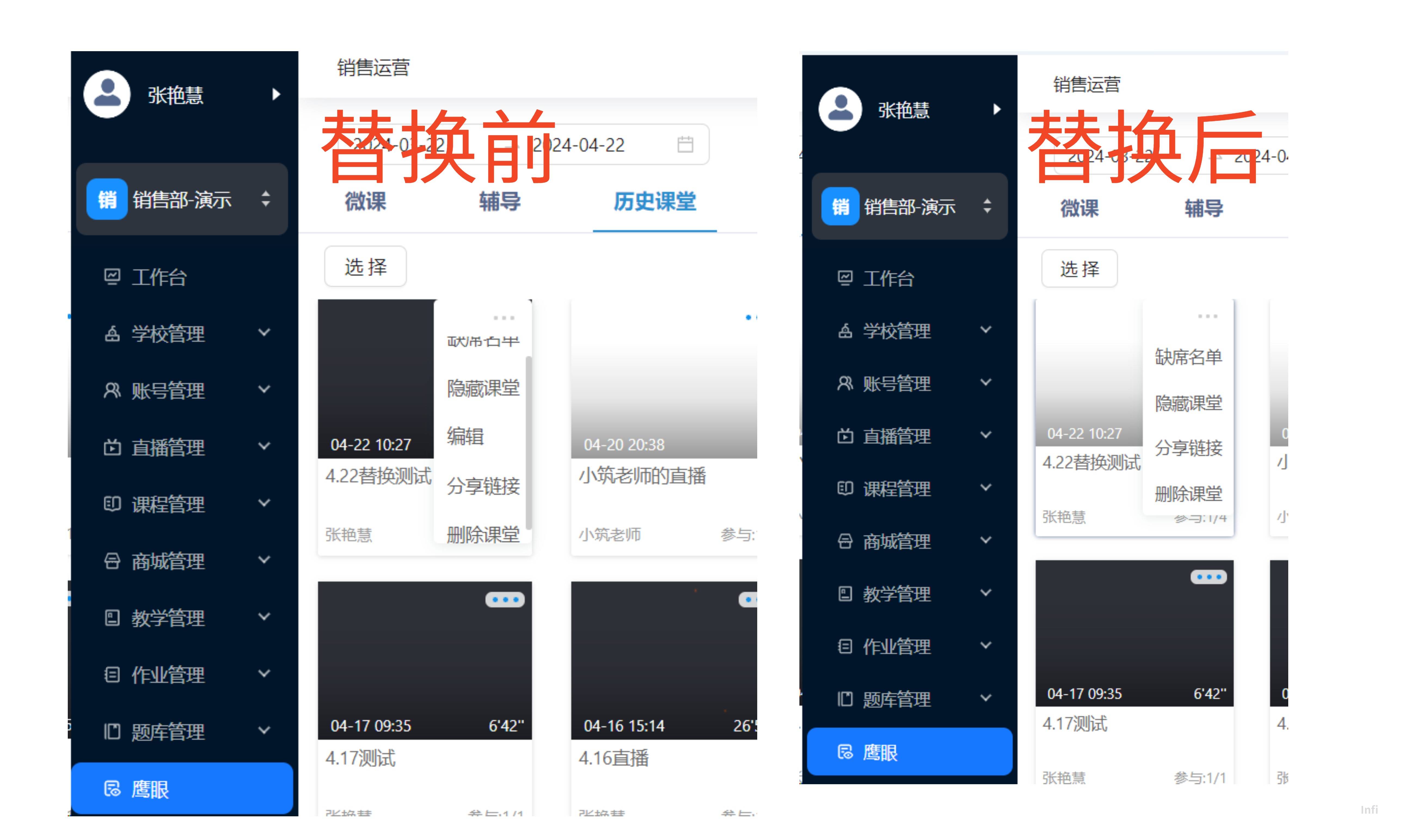1411x840 pixels.
Task: Click user avatar in right (after) panel
Action: [x=840, y=109]
